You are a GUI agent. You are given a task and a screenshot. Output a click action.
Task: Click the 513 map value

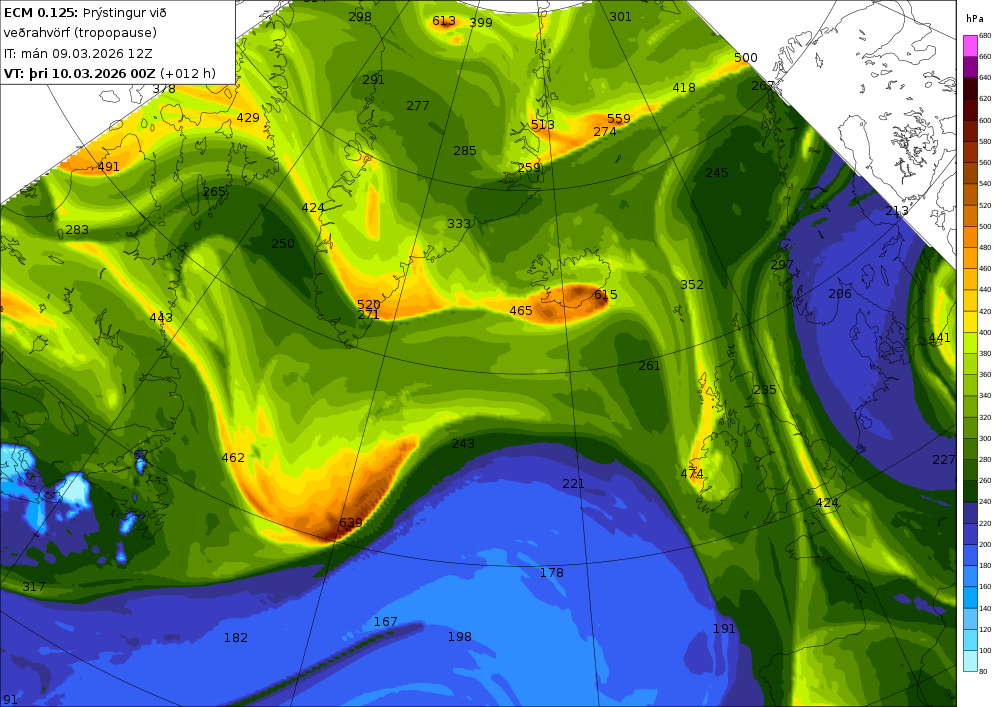[543, 124]
